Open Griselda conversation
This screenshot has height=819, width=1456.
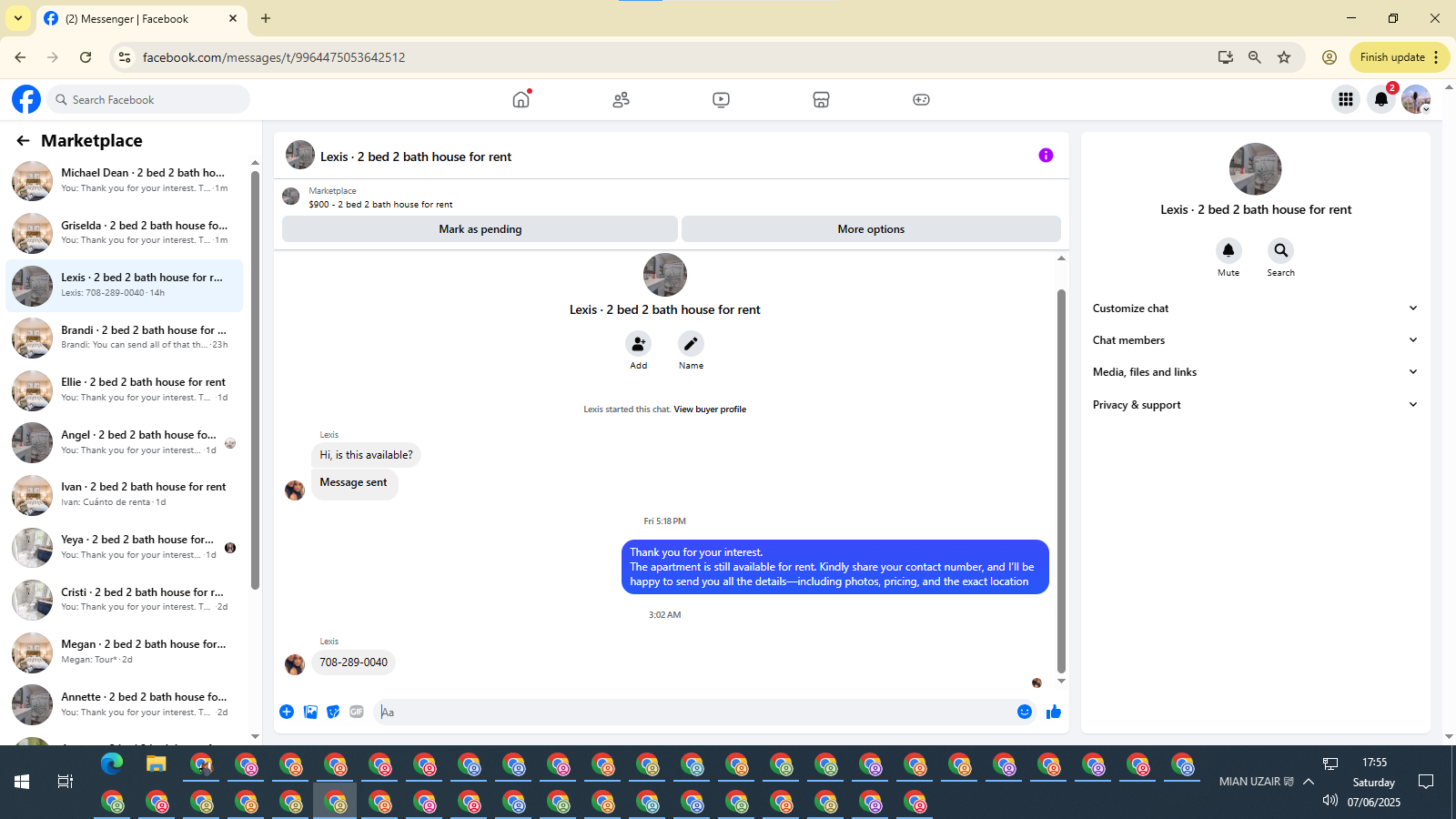tap(125, 233)
